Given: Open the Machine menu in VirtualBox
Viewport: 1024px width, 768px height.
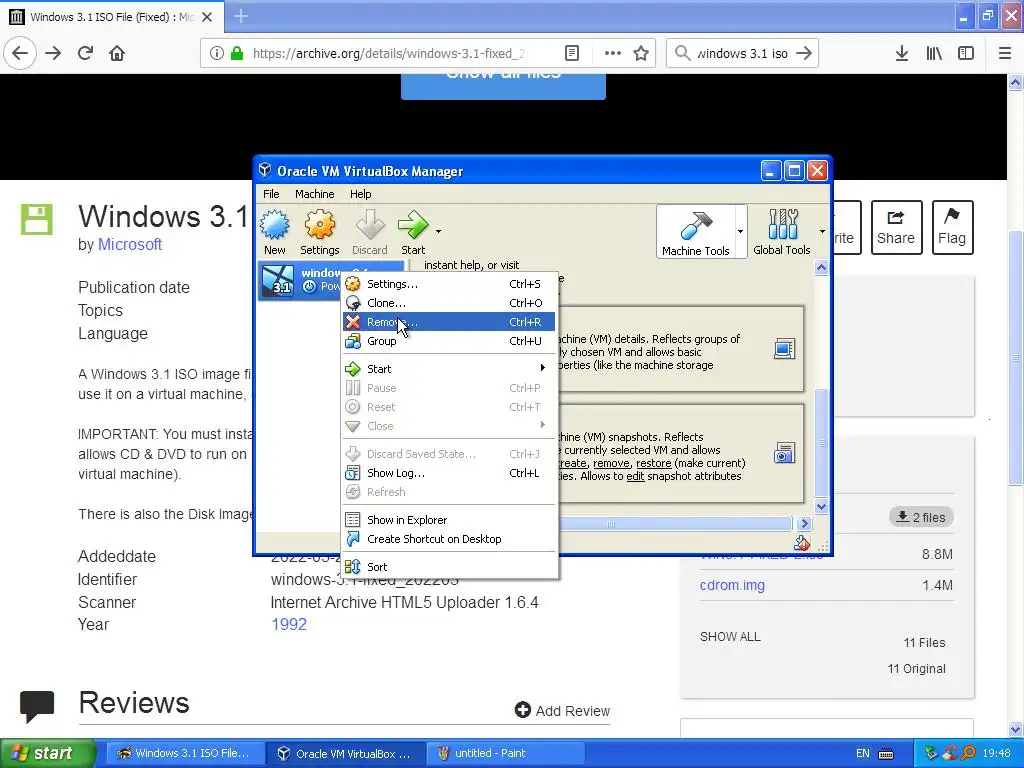Looking at the screenshot, I should (x=315, y=194).
